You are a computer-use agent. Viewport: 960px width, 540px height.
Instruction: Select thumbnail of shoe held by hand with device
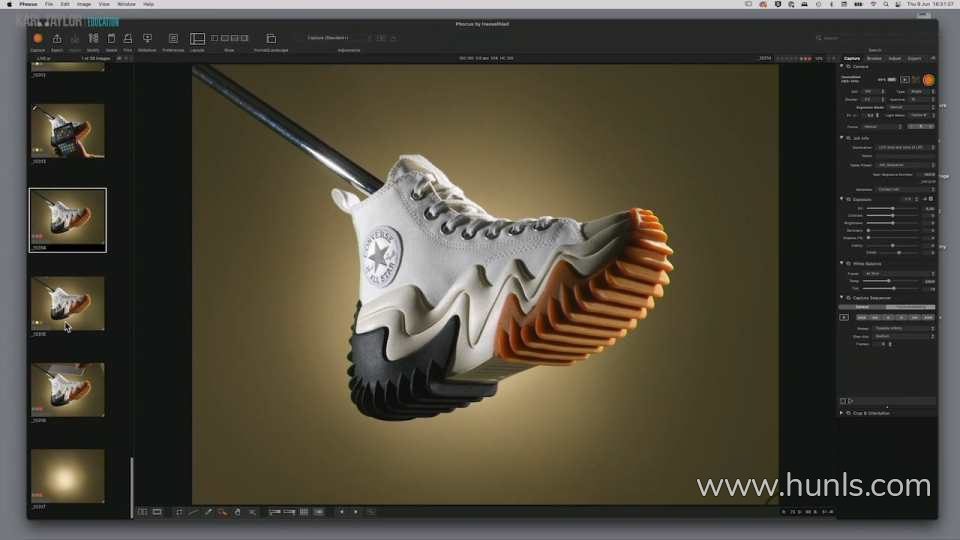[x=67, y=130]
